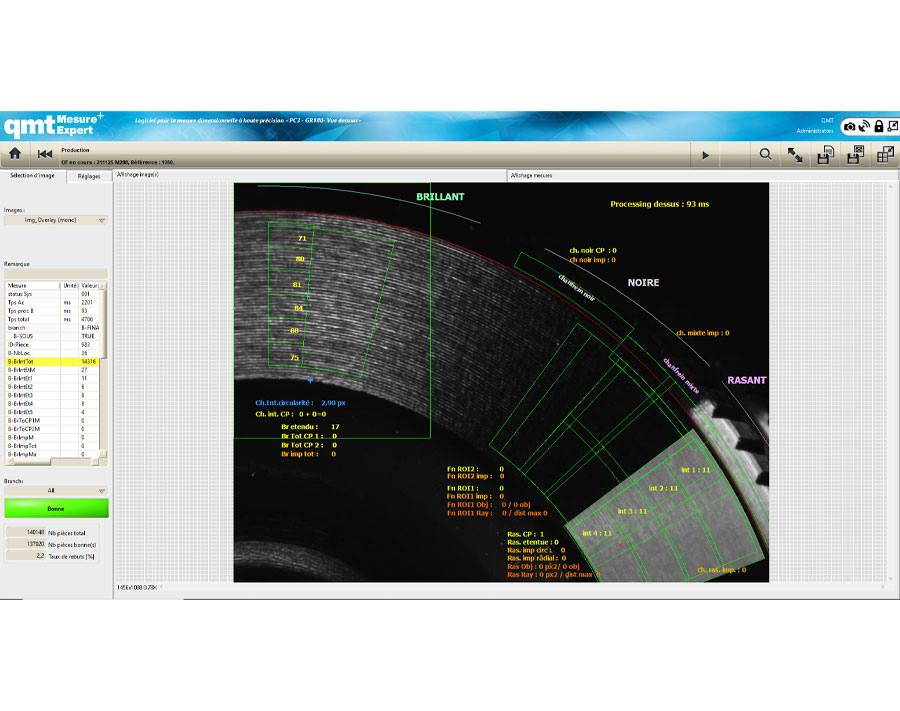The image size is (900, 711).
Task: Select the Sélection d'image tab
Action: [x=33, y=175]
